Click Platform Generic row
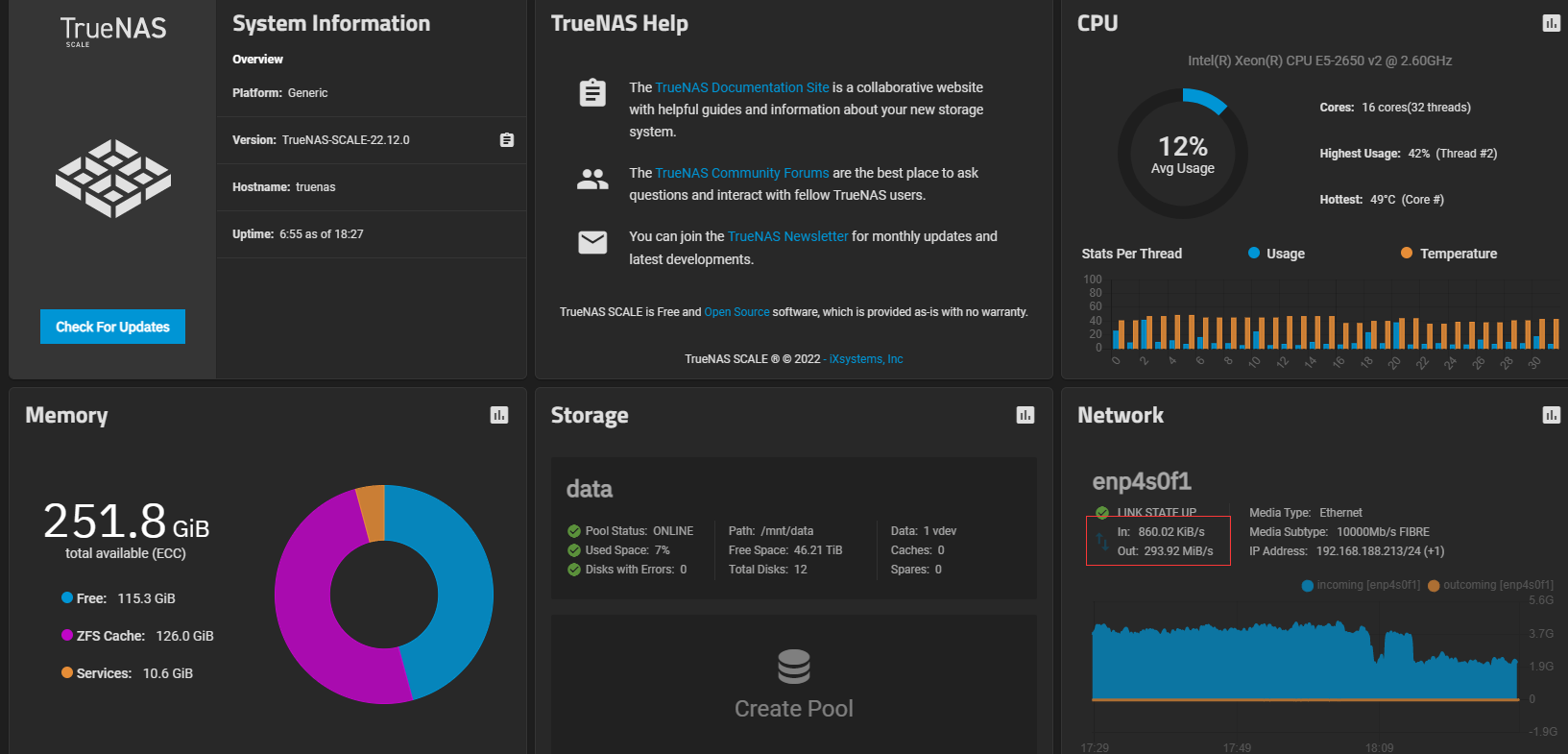1568x754 pixels. (372, 93)
